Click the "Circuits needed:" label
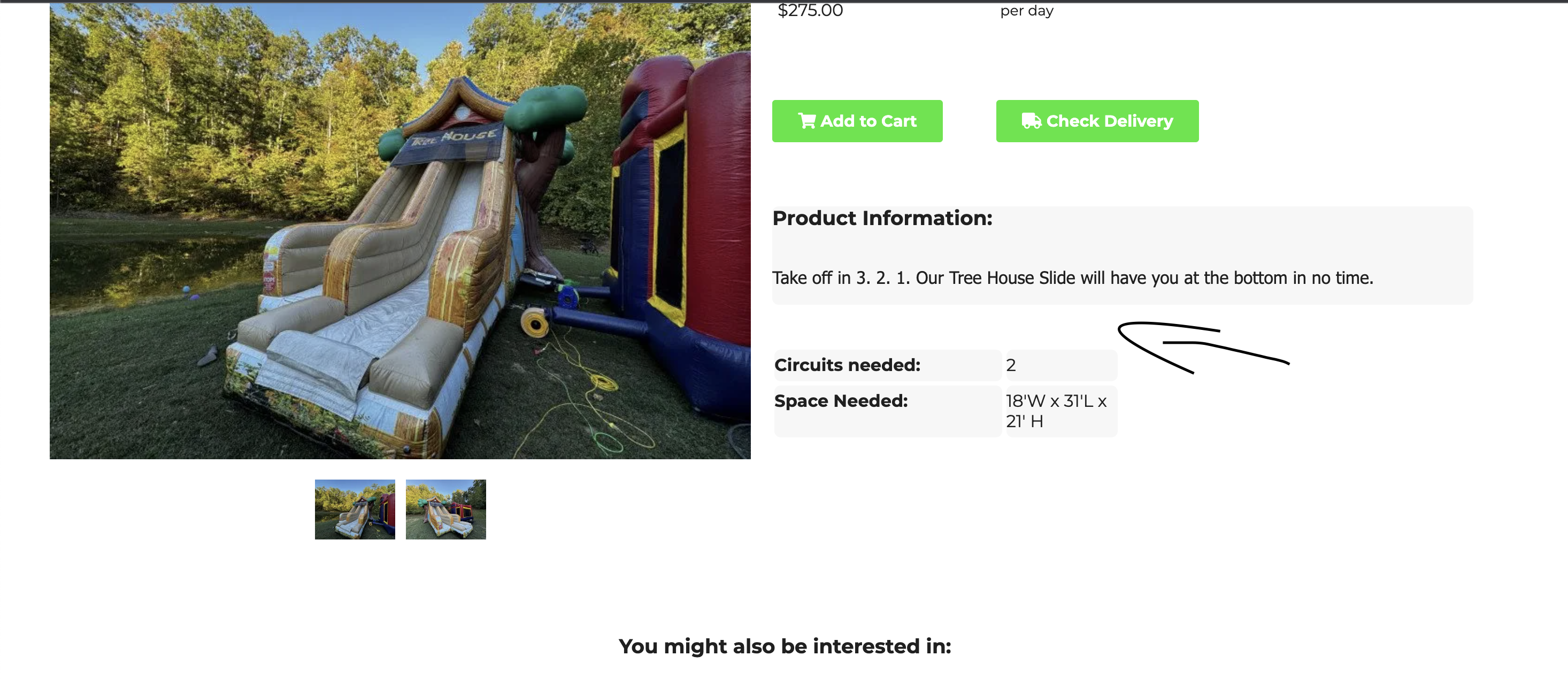 847,365
